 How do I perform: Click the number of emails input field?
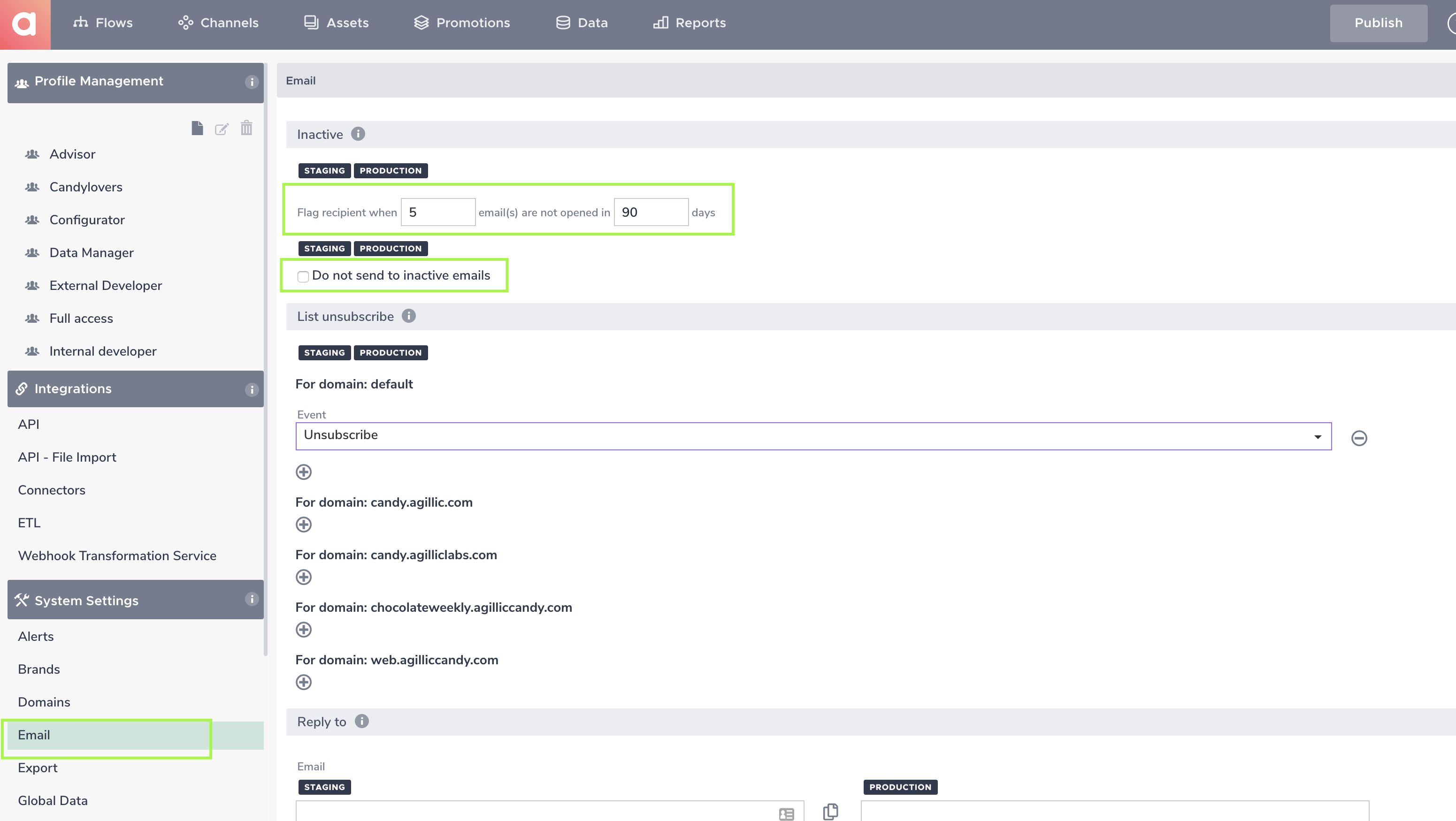[438, 212]
